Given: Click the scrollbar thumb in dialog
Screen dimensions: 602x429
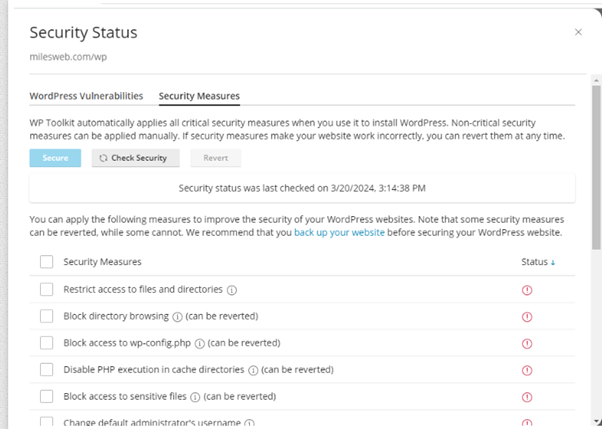Looking at the screenshot, I should 596,167.
